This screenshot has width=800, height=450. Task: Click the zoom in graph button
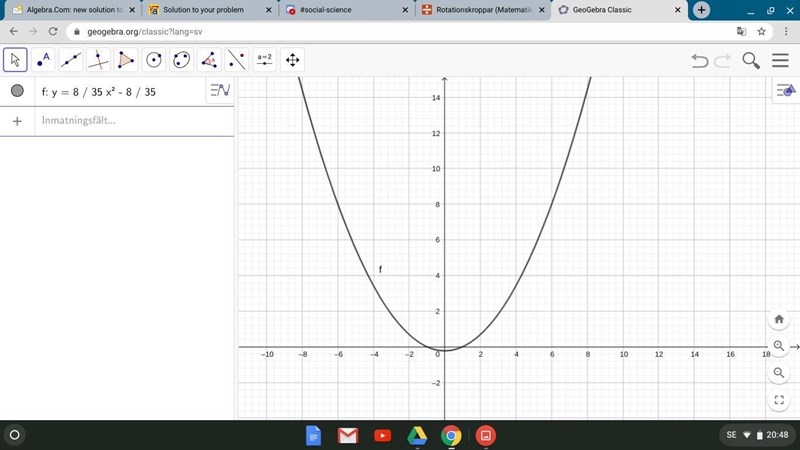[x=779, y=346]
